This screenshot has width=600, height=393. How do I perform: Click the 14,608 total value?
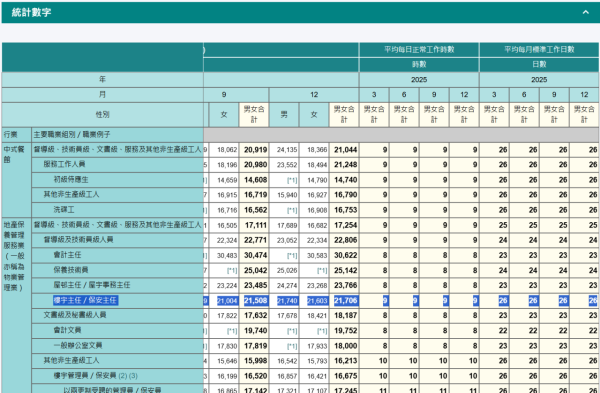[256, 180]
